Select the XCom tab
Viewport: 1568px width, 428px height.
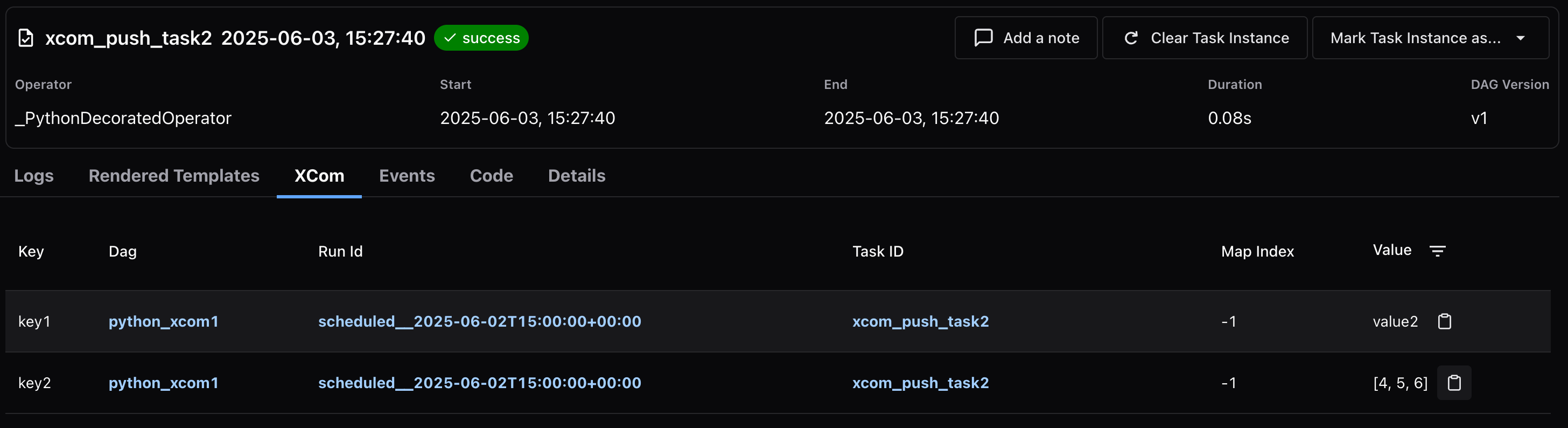coord(319,176)
